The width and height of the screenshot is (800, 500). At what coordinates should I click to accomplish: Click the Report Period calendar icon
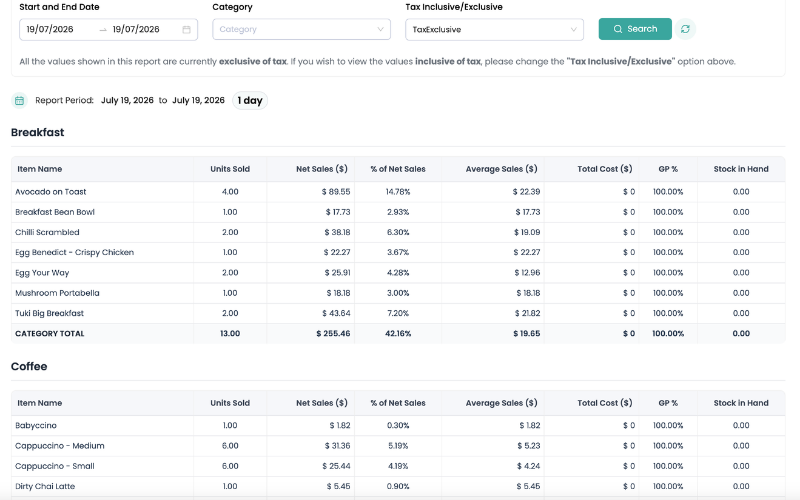(19, 101)
